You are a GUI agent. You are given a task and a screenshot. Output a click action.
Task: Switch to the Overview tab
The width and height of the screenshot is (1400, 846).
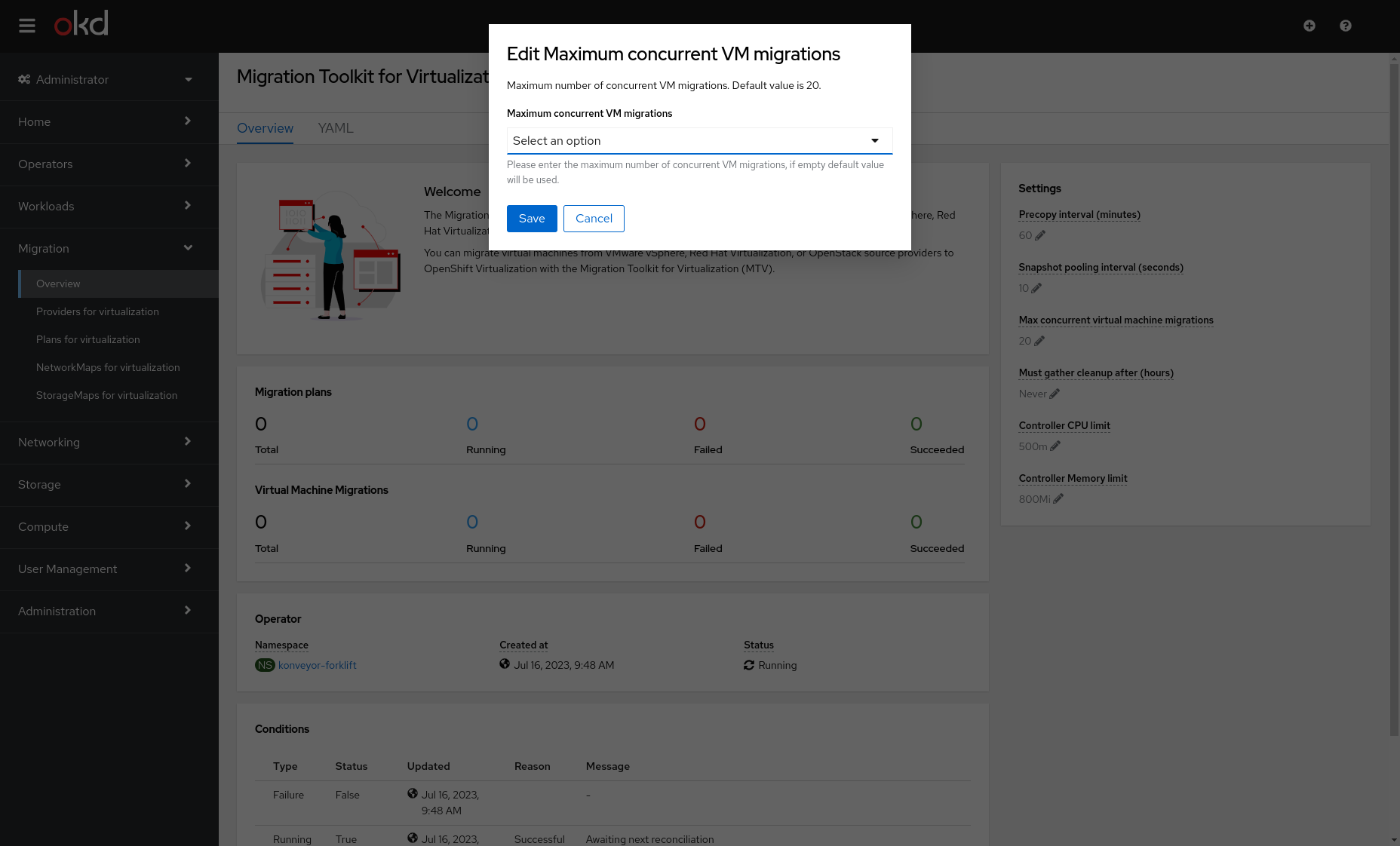(x=265, y=128)
